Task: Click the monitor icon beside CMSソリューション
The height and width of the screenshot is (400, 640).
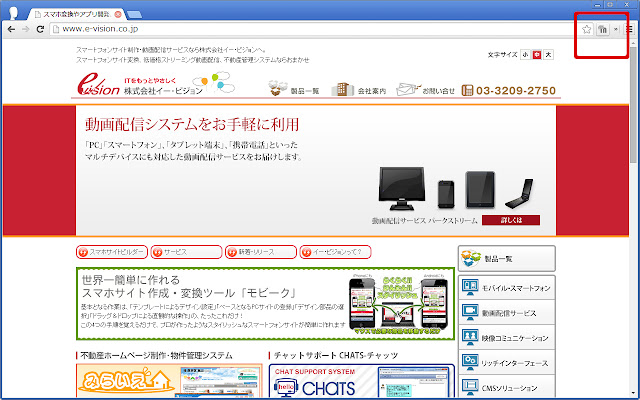Action: point(470,387)
